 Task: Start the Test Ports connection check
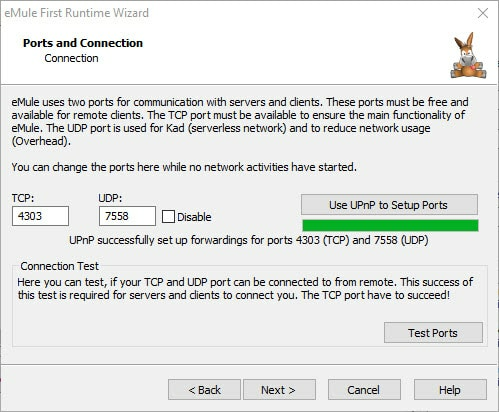tap(433, 333)
